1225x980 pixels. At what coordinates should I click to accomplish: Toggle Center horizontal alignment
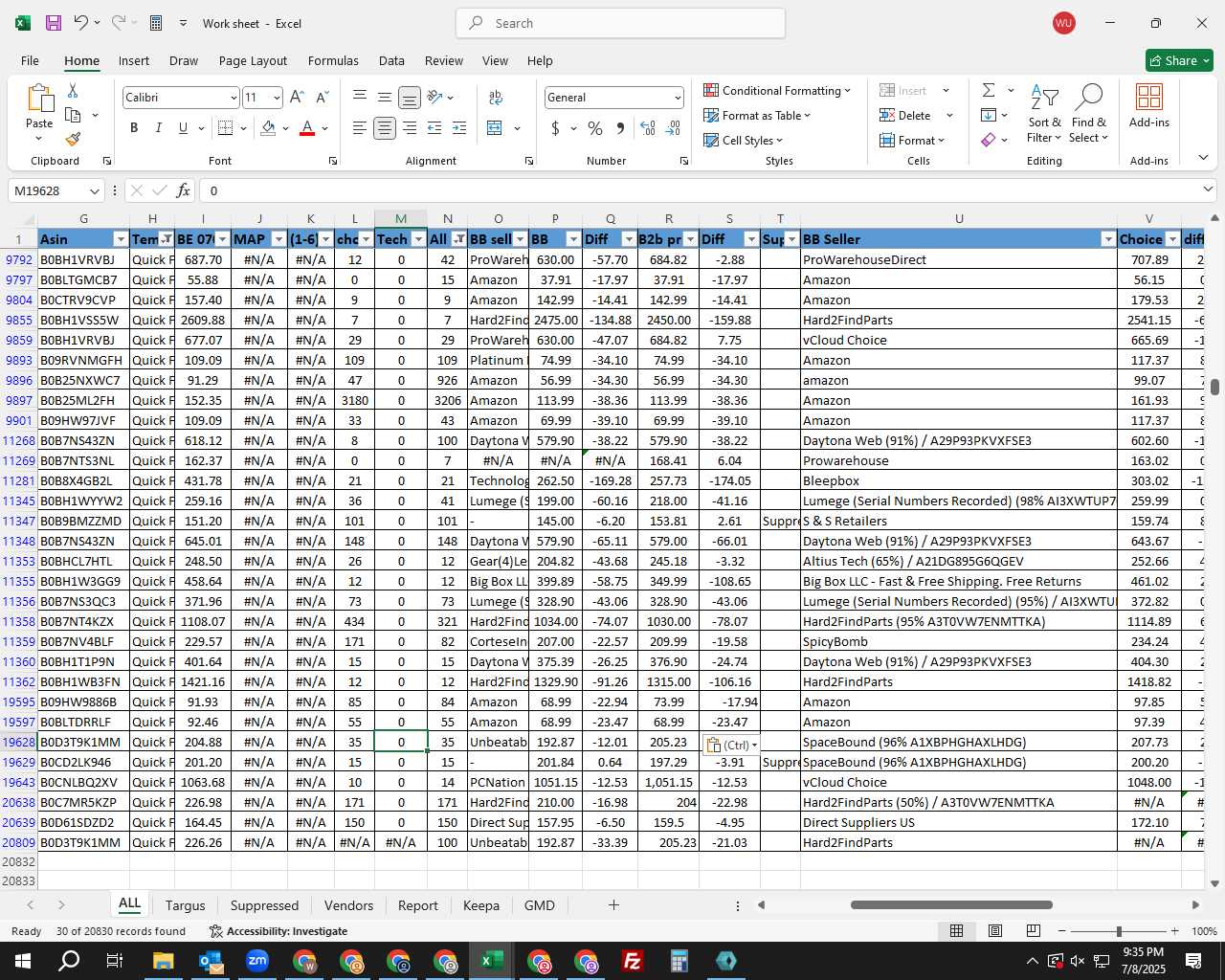385,128
